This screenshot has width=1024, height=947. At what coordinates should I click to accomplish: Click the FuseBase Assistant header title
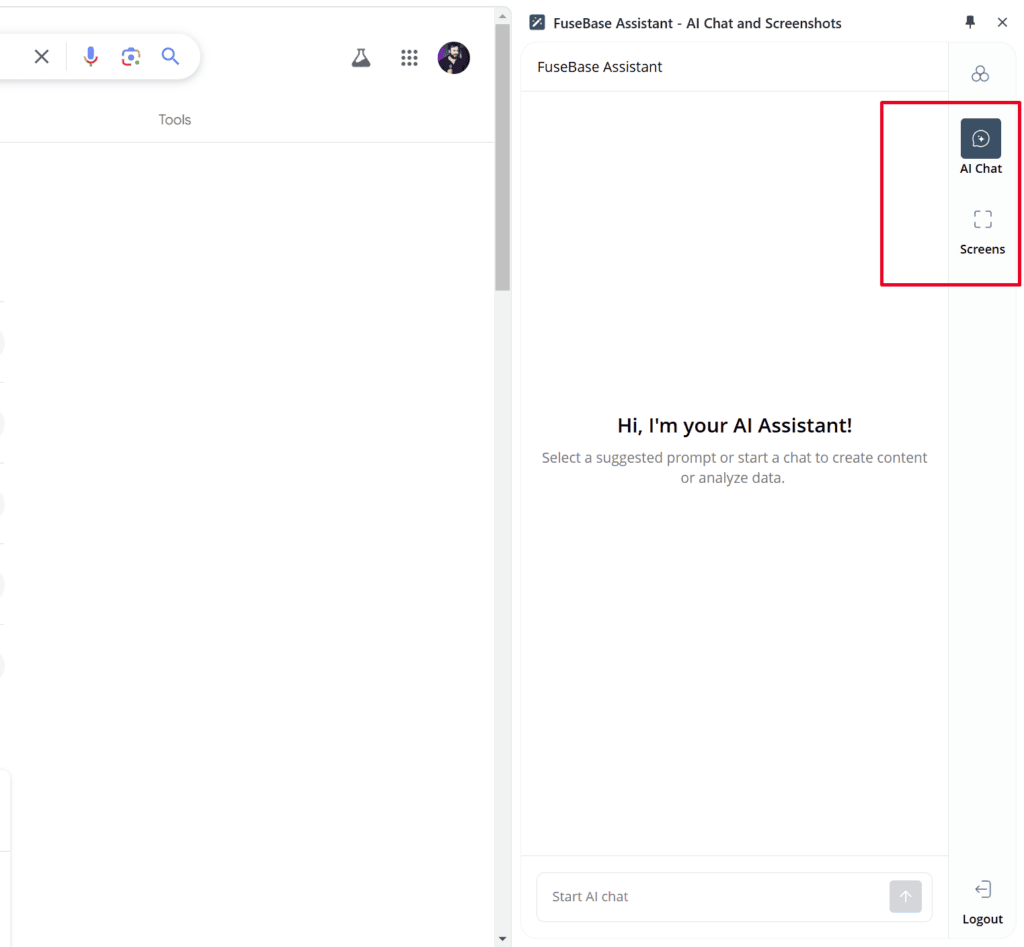(x=600, y=67)
